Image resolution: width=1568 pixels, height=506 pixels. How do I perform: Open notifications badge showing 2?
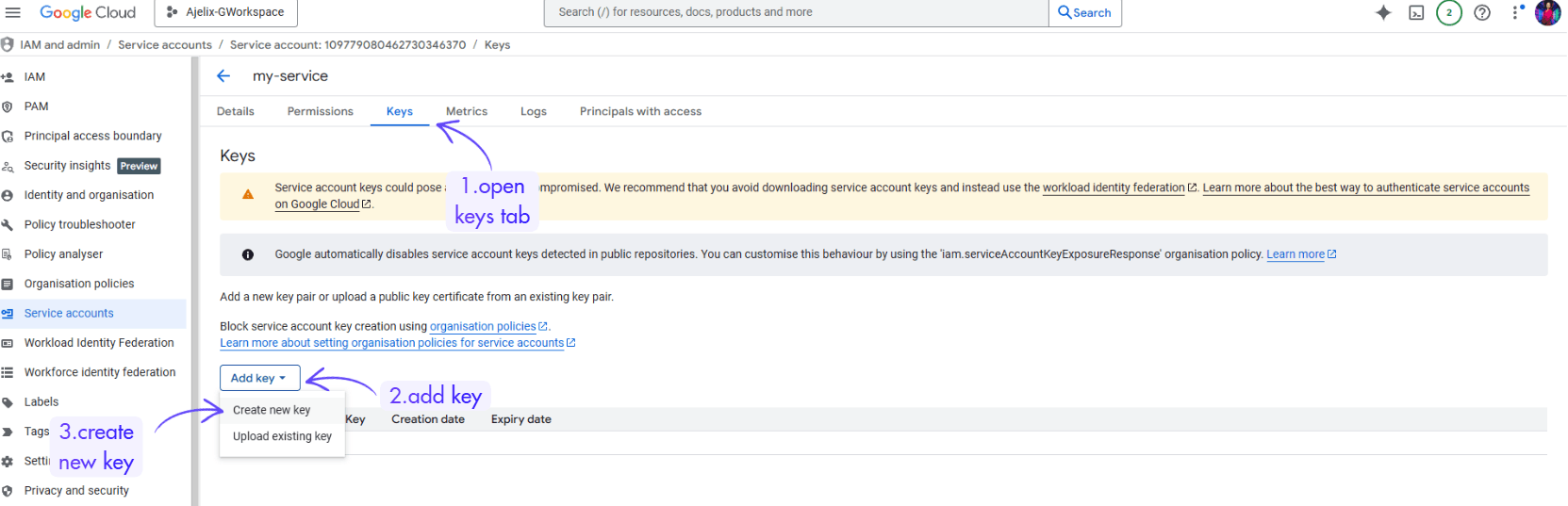click(1449, 12)
